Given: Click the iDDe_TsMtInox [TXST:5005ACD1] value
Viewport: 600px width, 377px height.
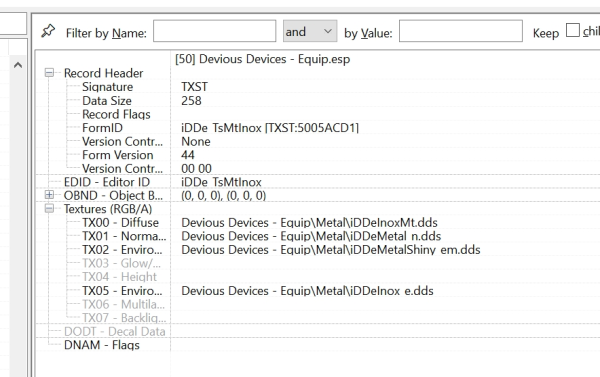Looking at the screenshot, I should [x=270, y=128].
